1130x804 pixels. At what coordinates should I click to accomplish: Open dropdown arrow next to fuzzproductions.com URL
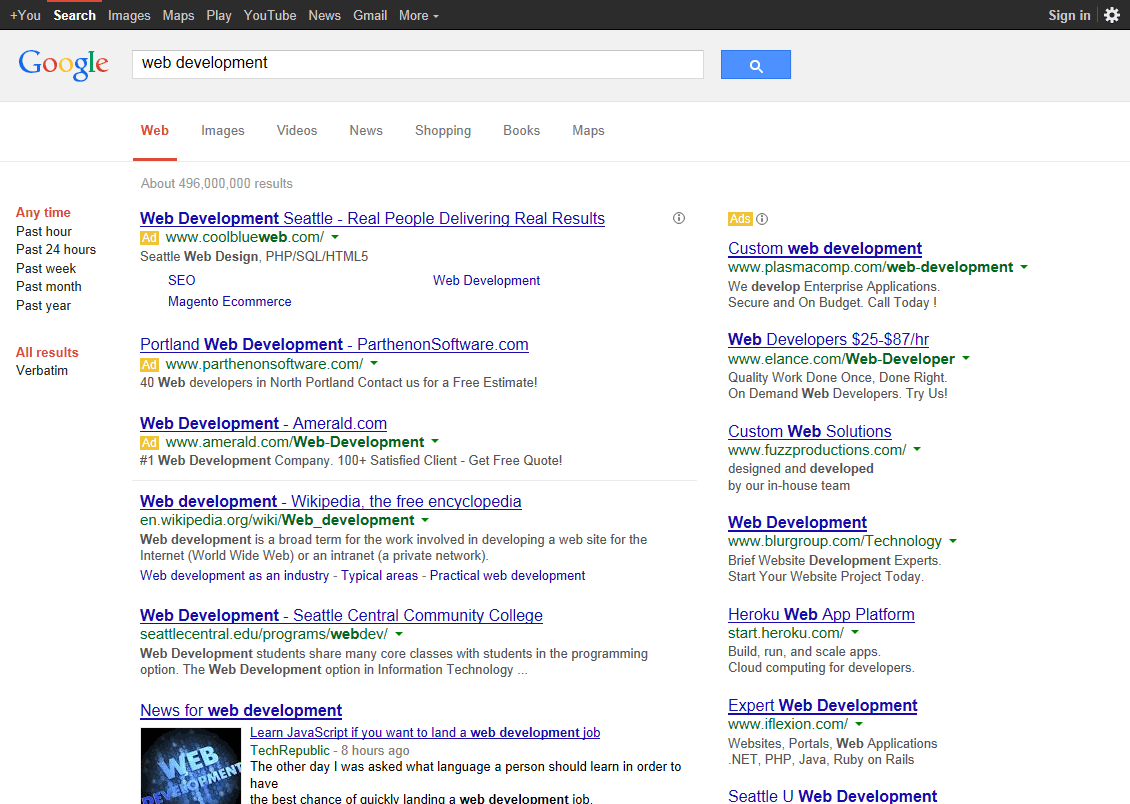click(x=917, y=450)
